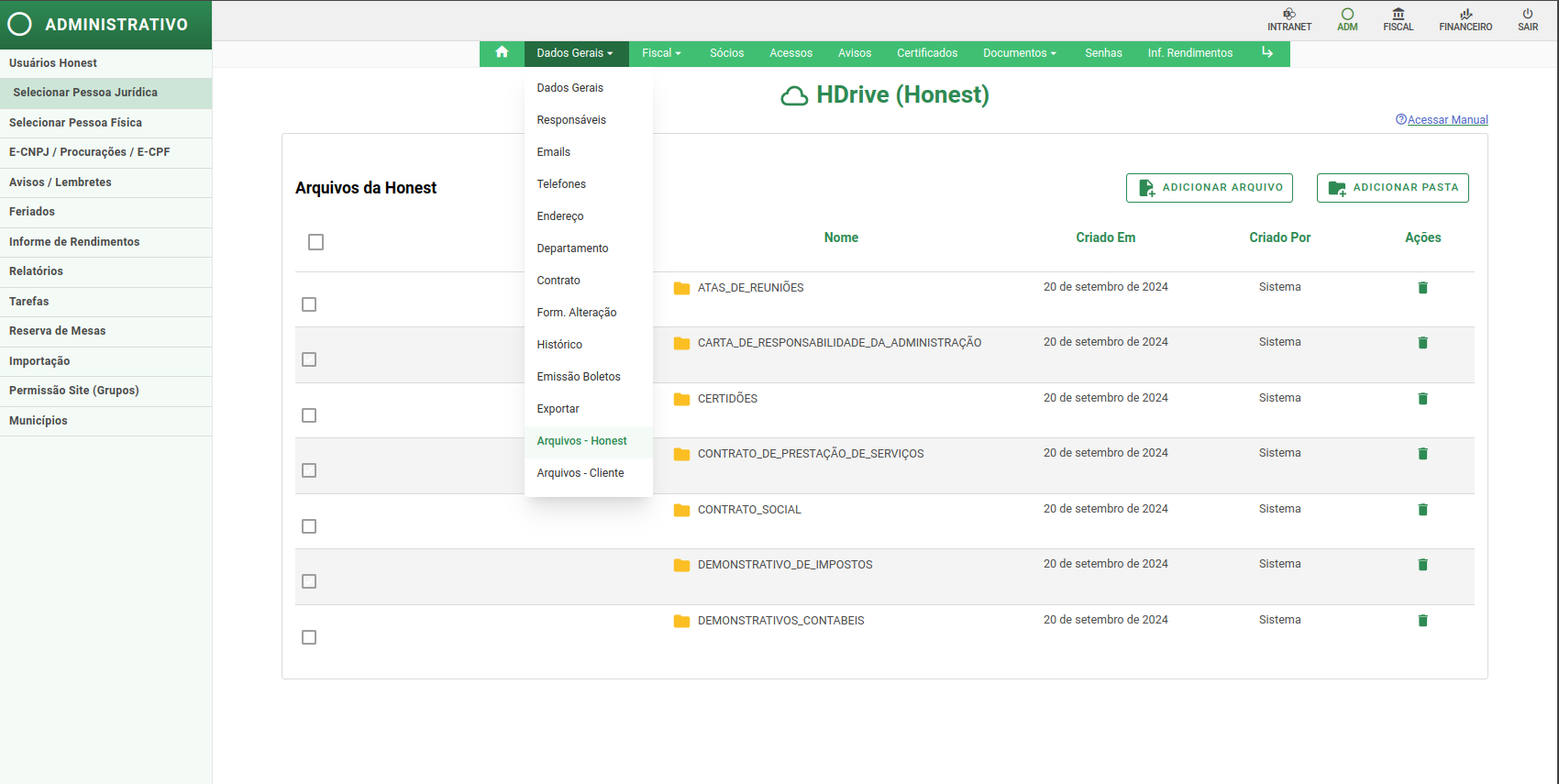
Task: Expand the Documentos navbar dropdown
Action: 1020,53
